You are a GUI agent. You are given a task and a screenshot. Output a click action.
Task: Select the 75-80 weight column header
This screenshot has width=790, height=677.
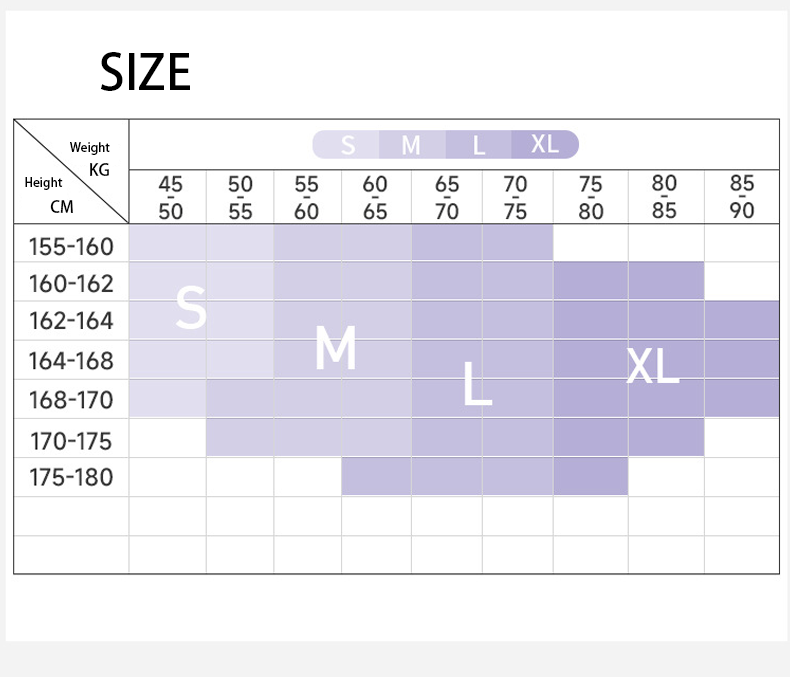coord(590,197)
